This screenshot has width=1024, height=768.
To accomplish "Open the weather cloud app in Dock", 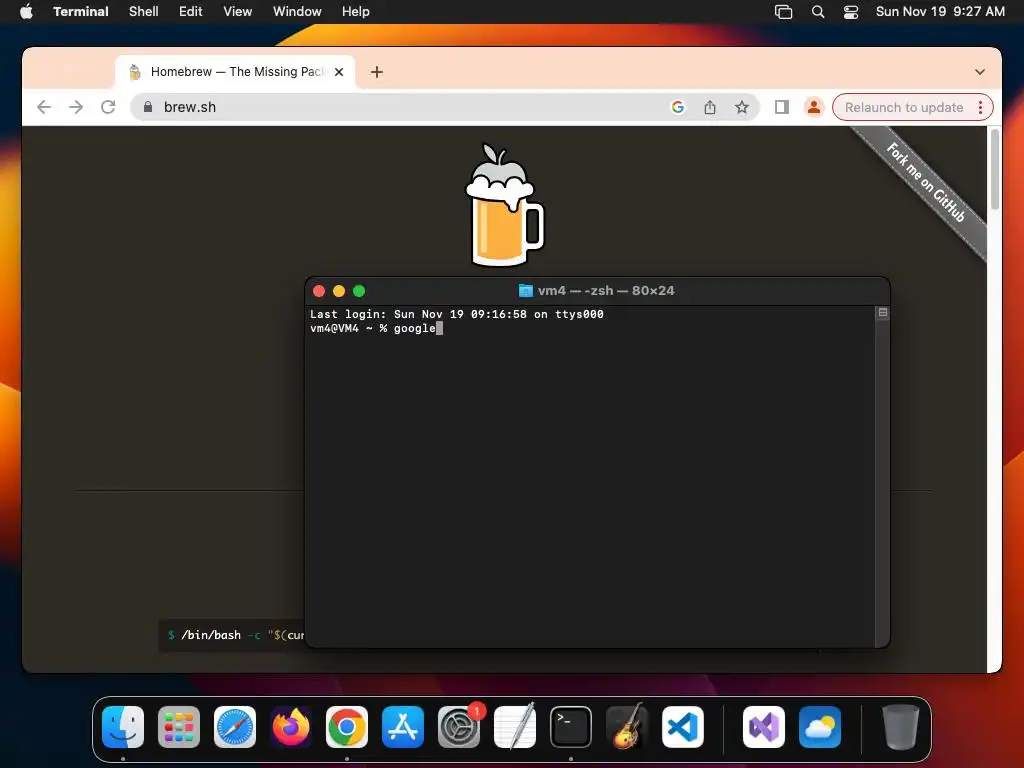I will point(820,727).
